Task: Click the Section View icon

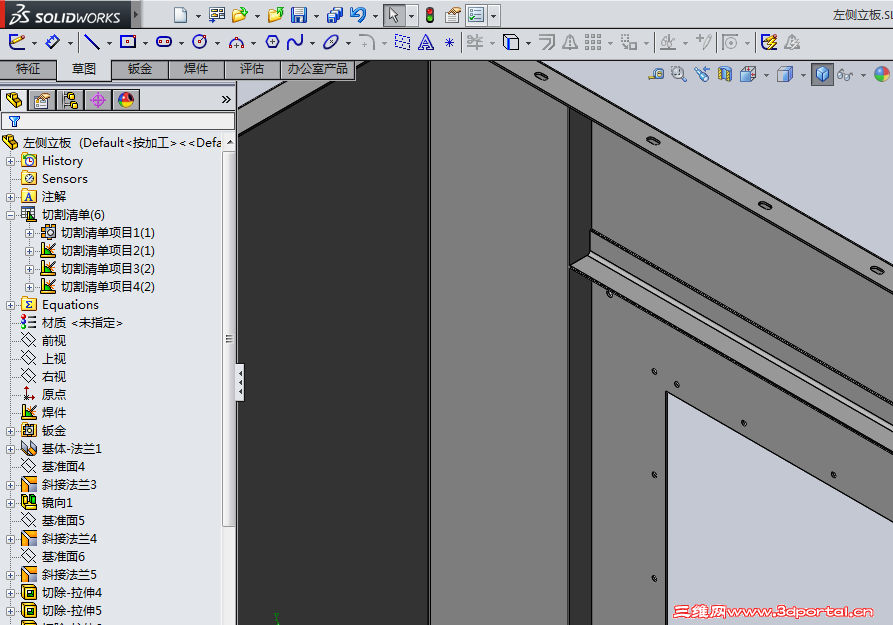Action: tap(724, 74)
